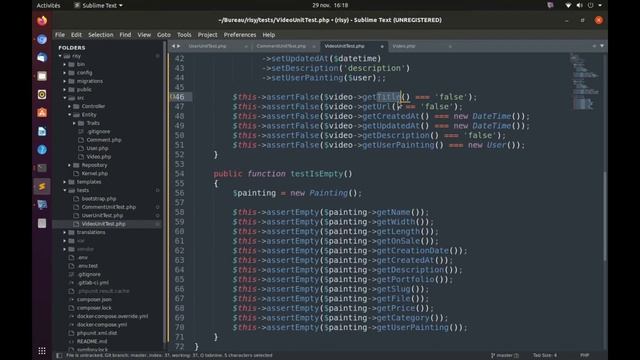
Task: Expand the public folder
Action: 64,89
